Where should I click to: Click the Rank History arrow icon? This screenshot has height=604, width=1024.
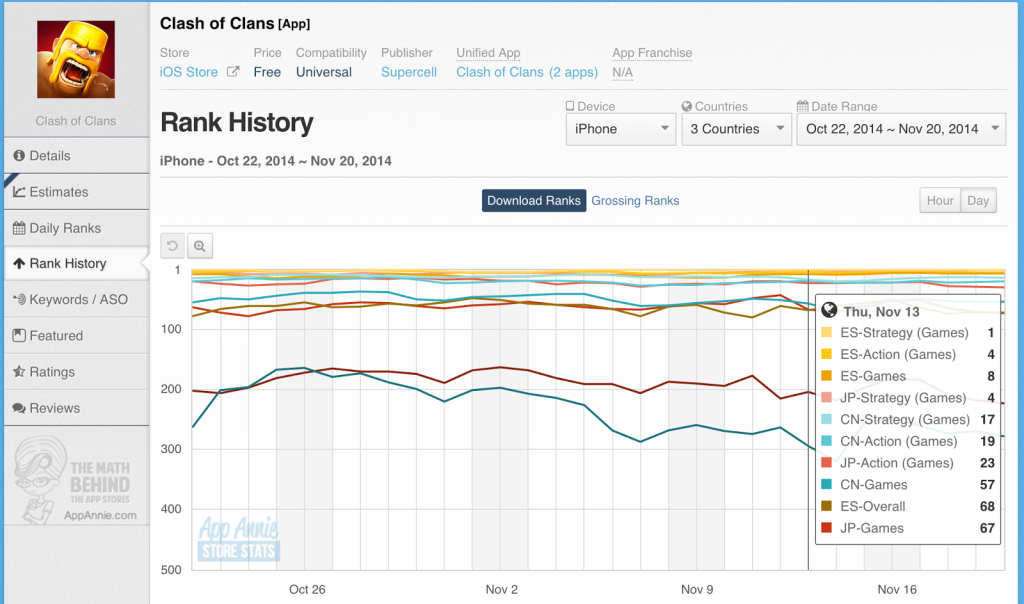[x=19, y=264]
